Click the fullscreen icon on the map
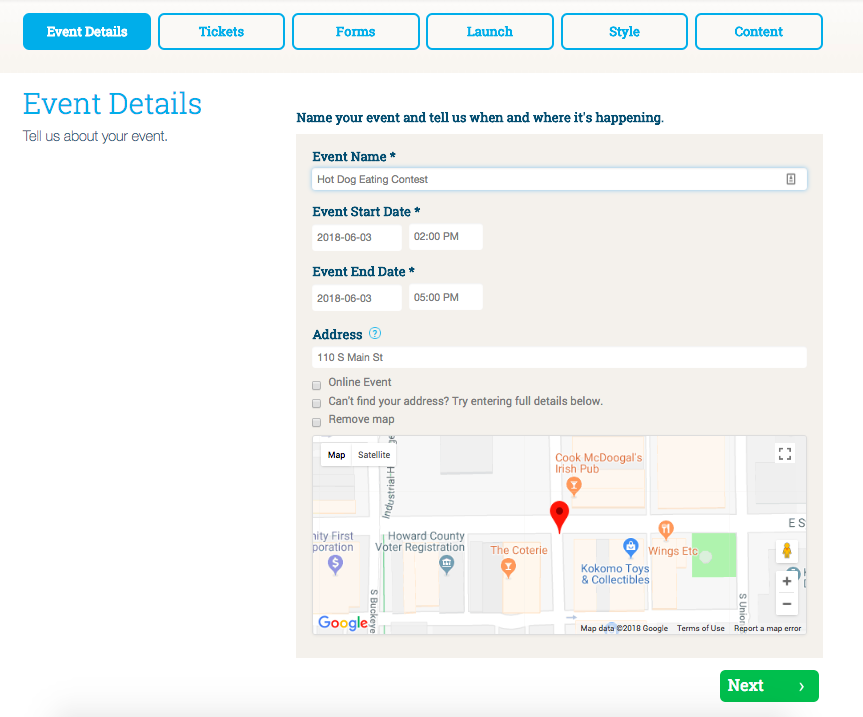 pos(786,454)
